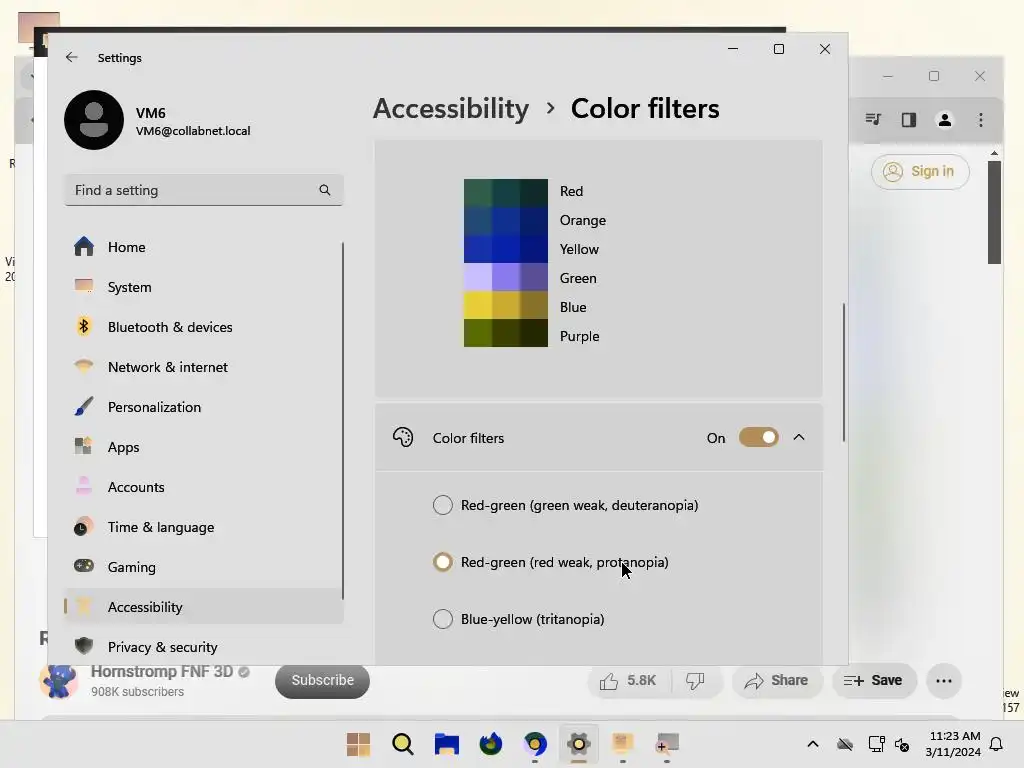
Task: Click the Bluetooth icon in sidebar
Action: [x=84, y=326]
